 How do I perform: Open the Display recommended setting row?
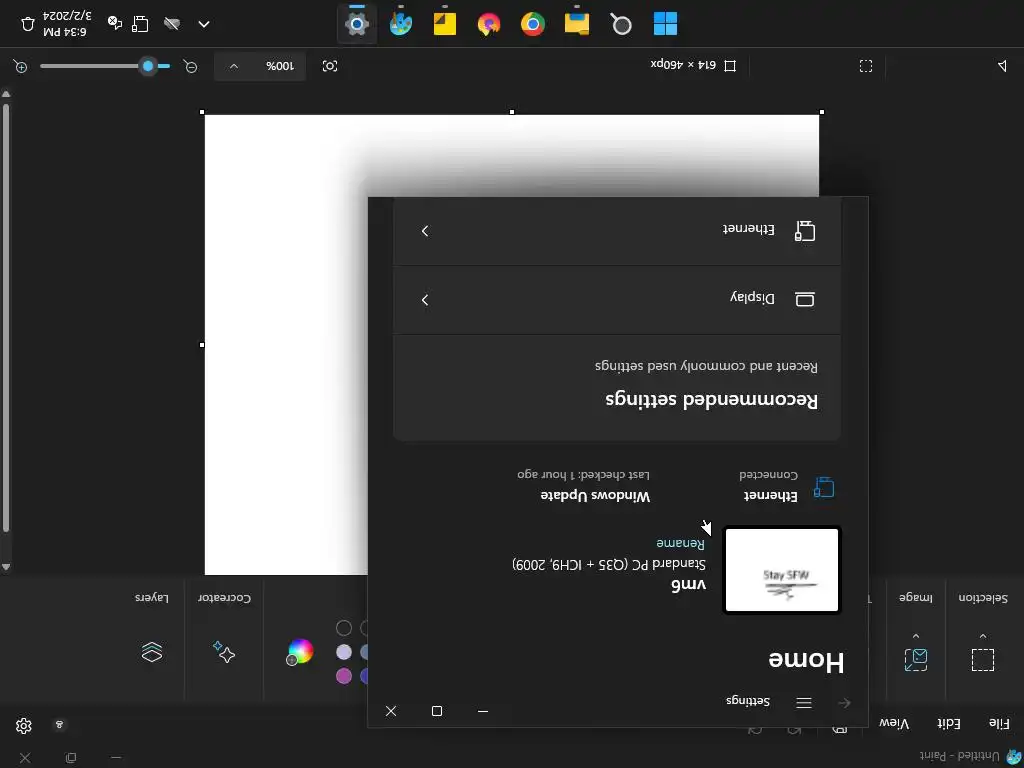point(617,299)
